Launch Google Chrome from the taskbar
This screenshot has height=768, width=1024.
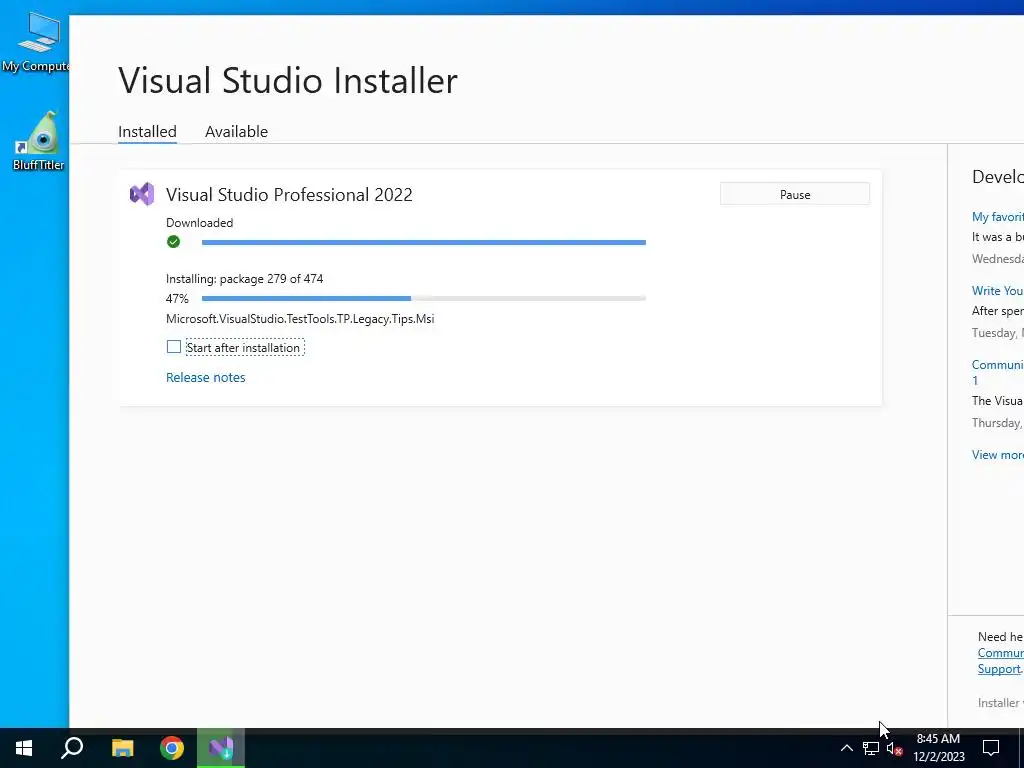(x=172, y=748)
